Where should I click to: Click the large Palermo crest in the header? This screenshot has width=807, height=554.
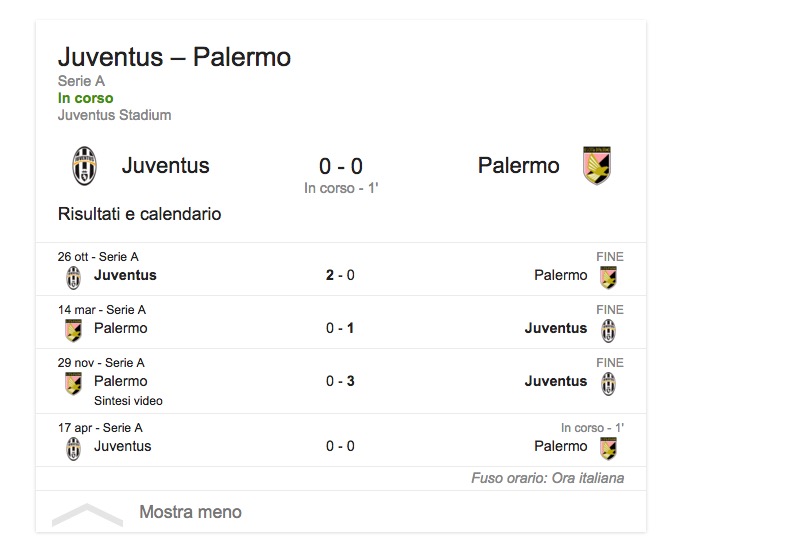click(x=597, y=166)
